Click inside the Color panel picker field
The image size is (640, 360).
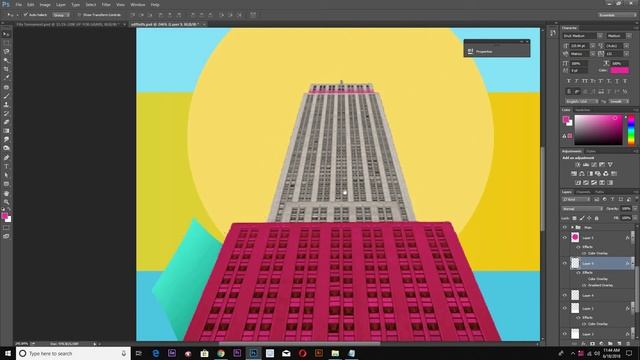tap(598, 130)
